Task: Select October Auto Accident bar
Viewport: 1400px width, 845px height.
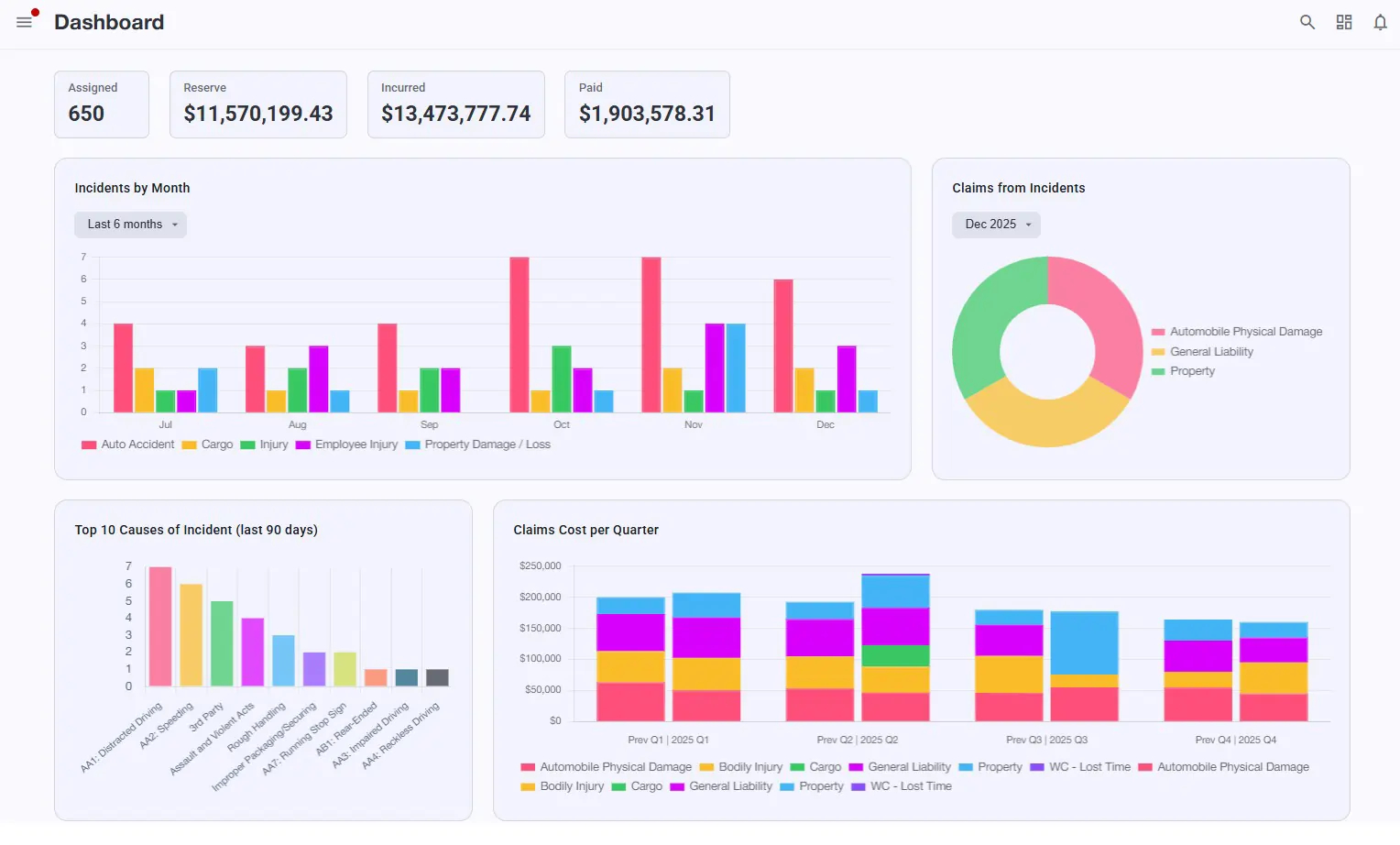Action: (x=520, y=335)
